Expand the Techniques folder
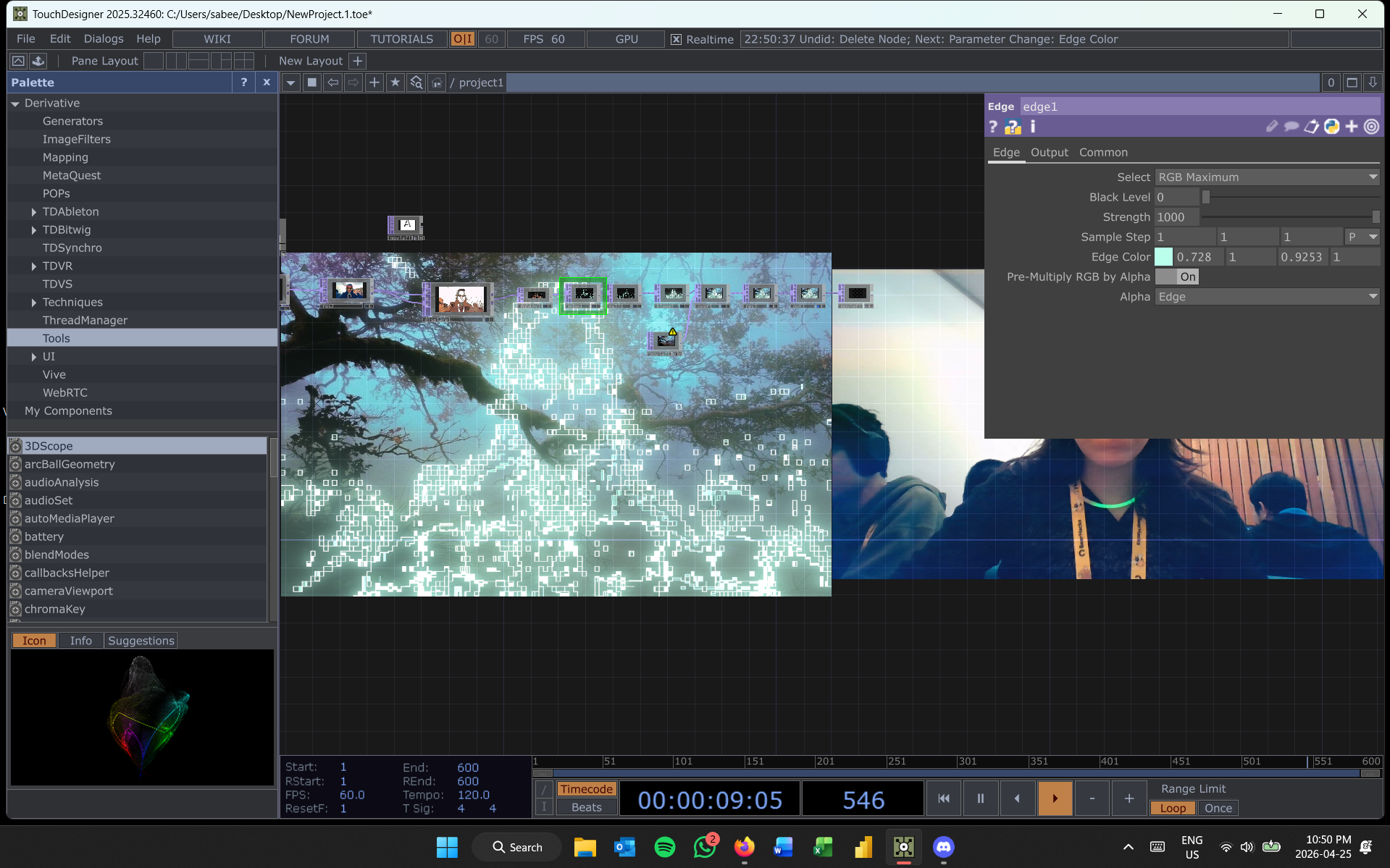1390x868 pixels. [34, 303]
